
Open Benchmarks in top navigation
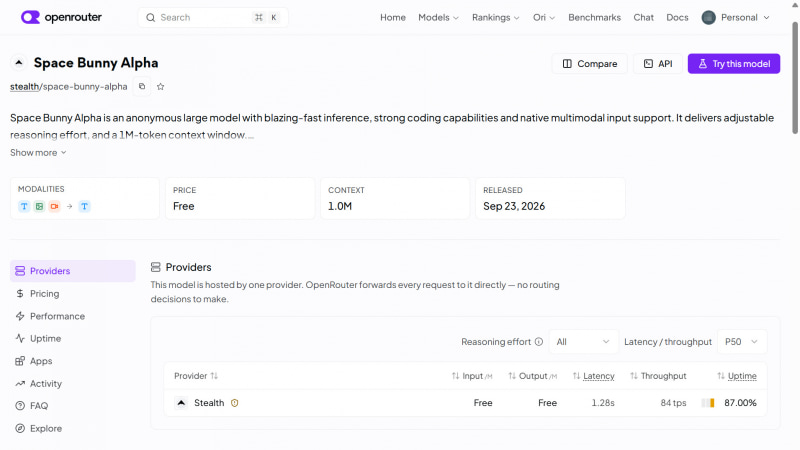point(594,17)
